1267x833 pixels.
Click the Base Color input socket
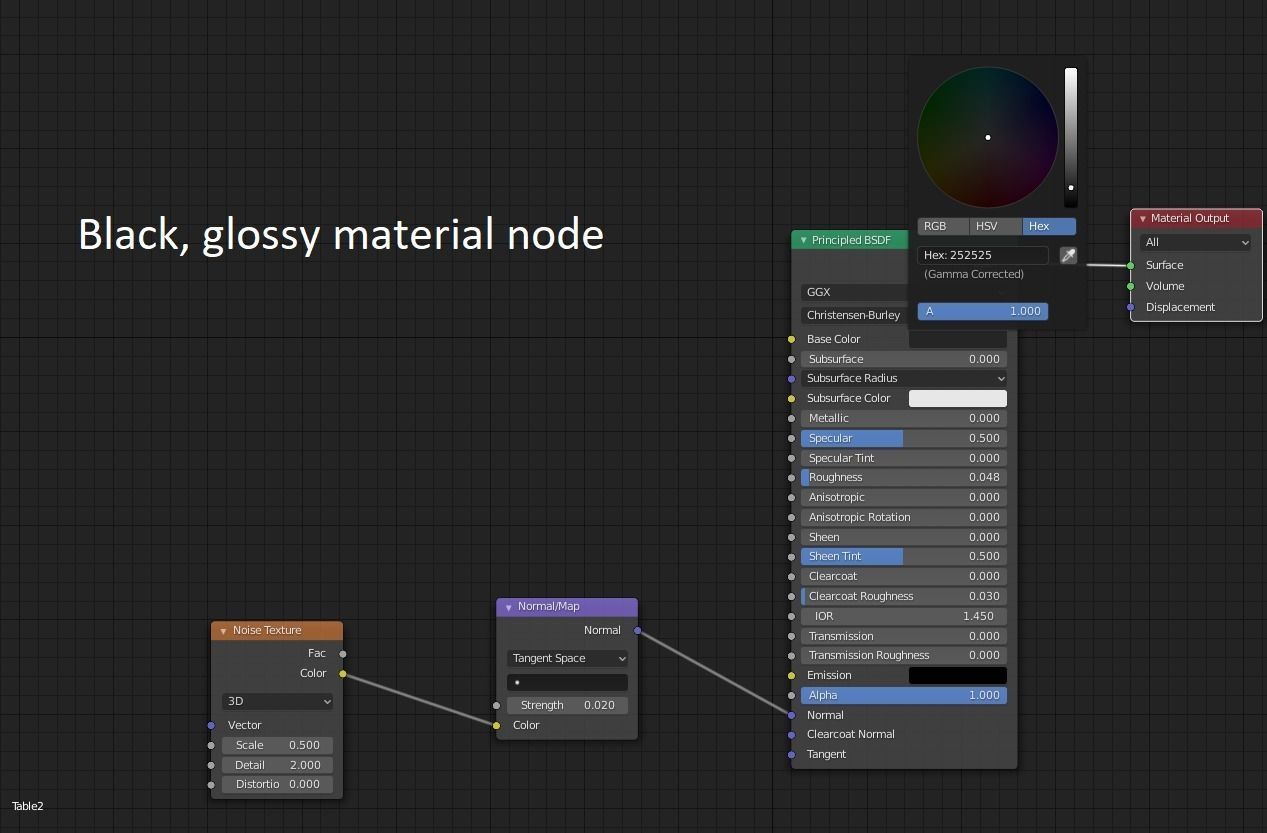pos(791,339)
